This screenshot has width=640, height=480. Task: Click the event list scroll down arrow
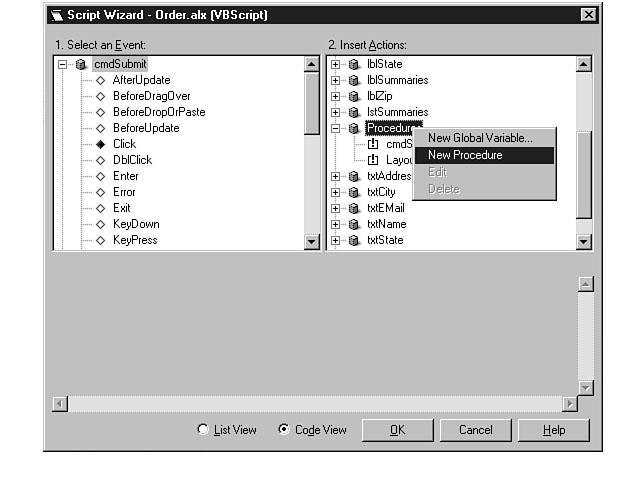[311, 241]
